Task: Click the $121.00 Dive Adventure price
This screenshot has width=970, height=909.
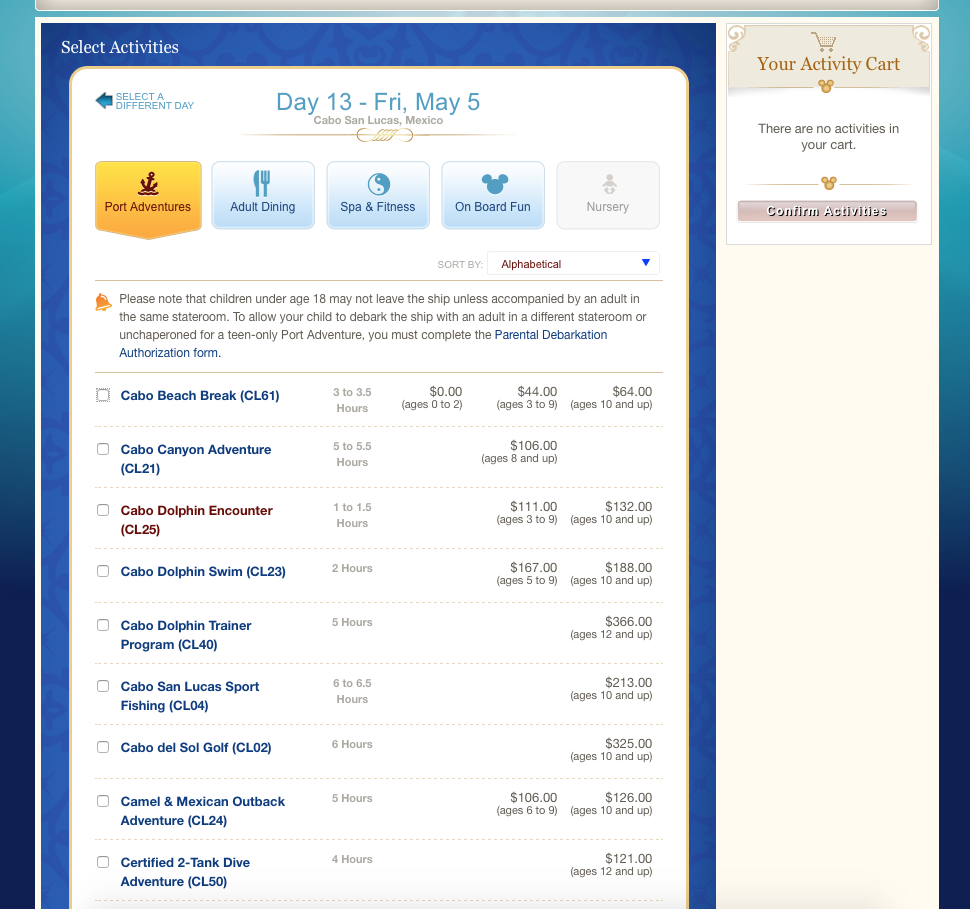Action: tap(629, 858)
